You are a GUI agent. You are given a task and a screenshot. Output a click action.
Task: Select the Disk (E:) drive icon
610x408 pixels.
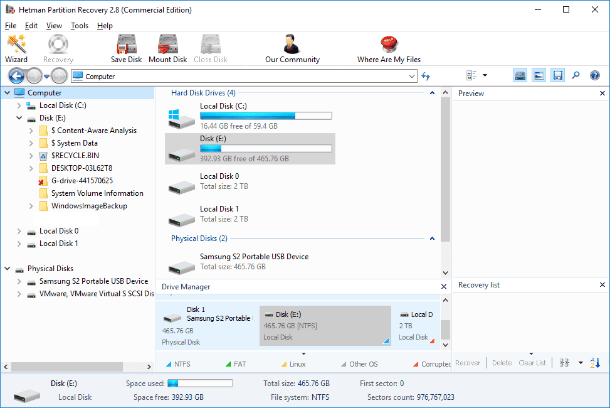pyautogui.click(x=181, y=153)
